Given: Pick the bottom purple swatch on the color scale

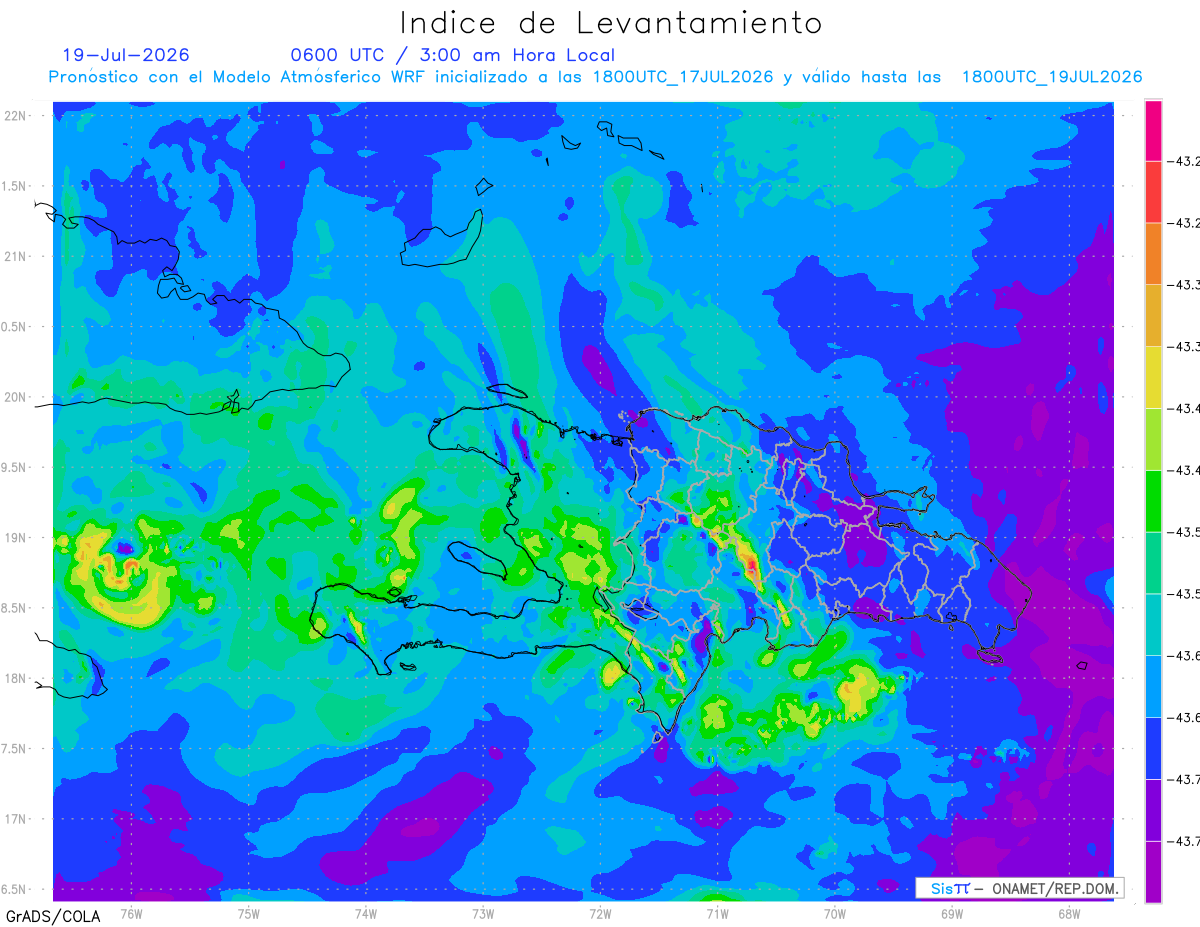Looking at the screenshot, I should click(x=1153, y=871).
